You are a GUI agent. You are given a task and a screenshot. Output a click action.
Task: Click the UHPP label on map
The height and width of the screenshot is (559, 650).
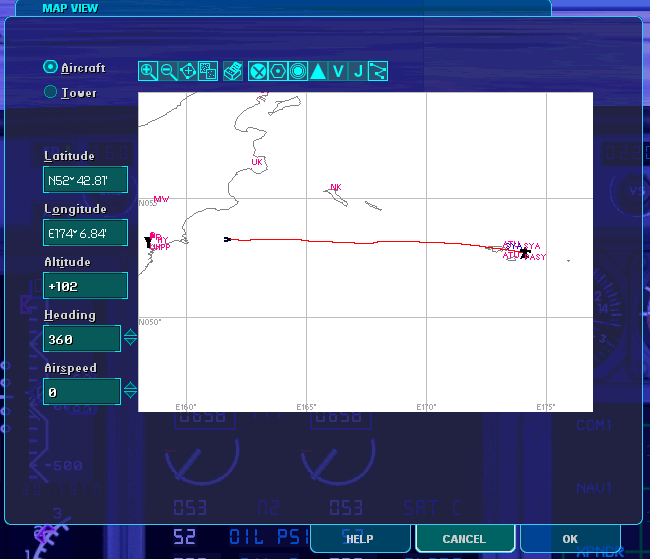point(160,247)
